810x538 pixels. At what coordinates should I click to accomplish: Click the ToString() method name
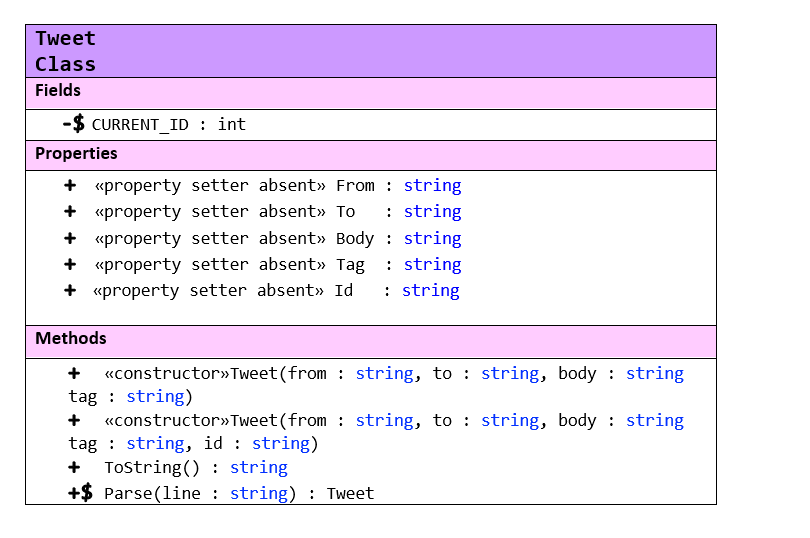click(151, 468)
